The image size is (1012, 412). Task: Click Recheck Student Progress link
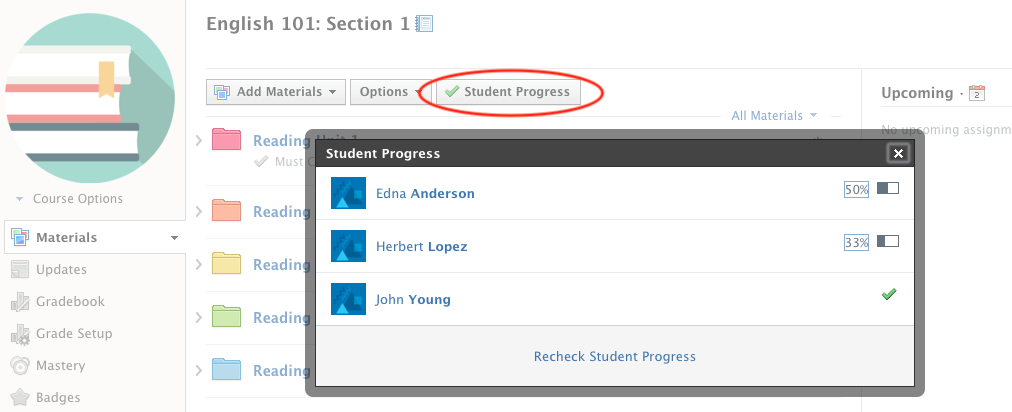point(614,356)
